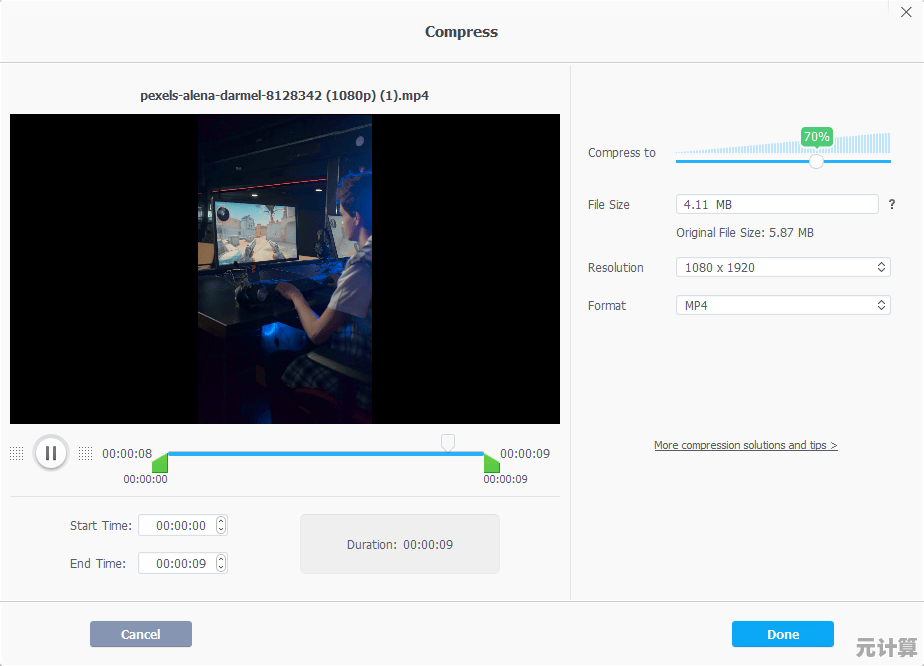Click the dotted icon left of pause
Viewport: 924px width, 666px height.
pos(17,454)
